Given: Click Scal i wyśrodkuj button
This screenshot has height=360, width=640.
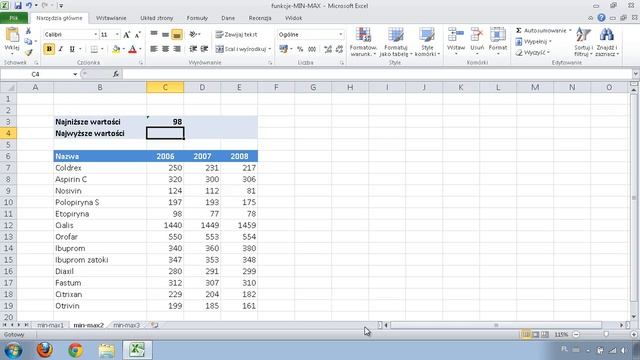Looking at the screenshot, I should (241, 49).
